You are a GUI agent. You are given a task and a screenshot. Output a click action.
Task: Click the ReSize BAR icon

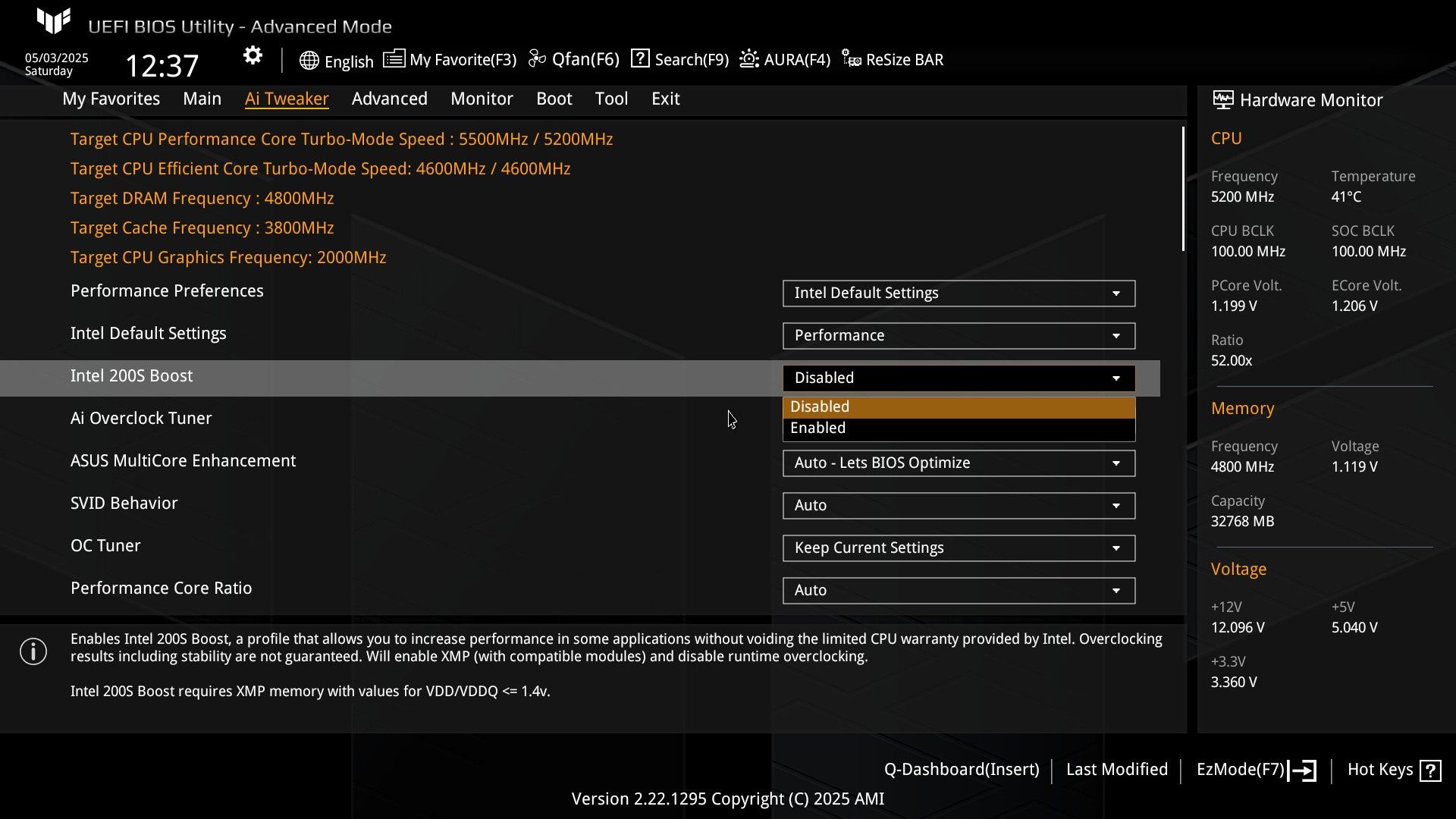coord(851,58)
